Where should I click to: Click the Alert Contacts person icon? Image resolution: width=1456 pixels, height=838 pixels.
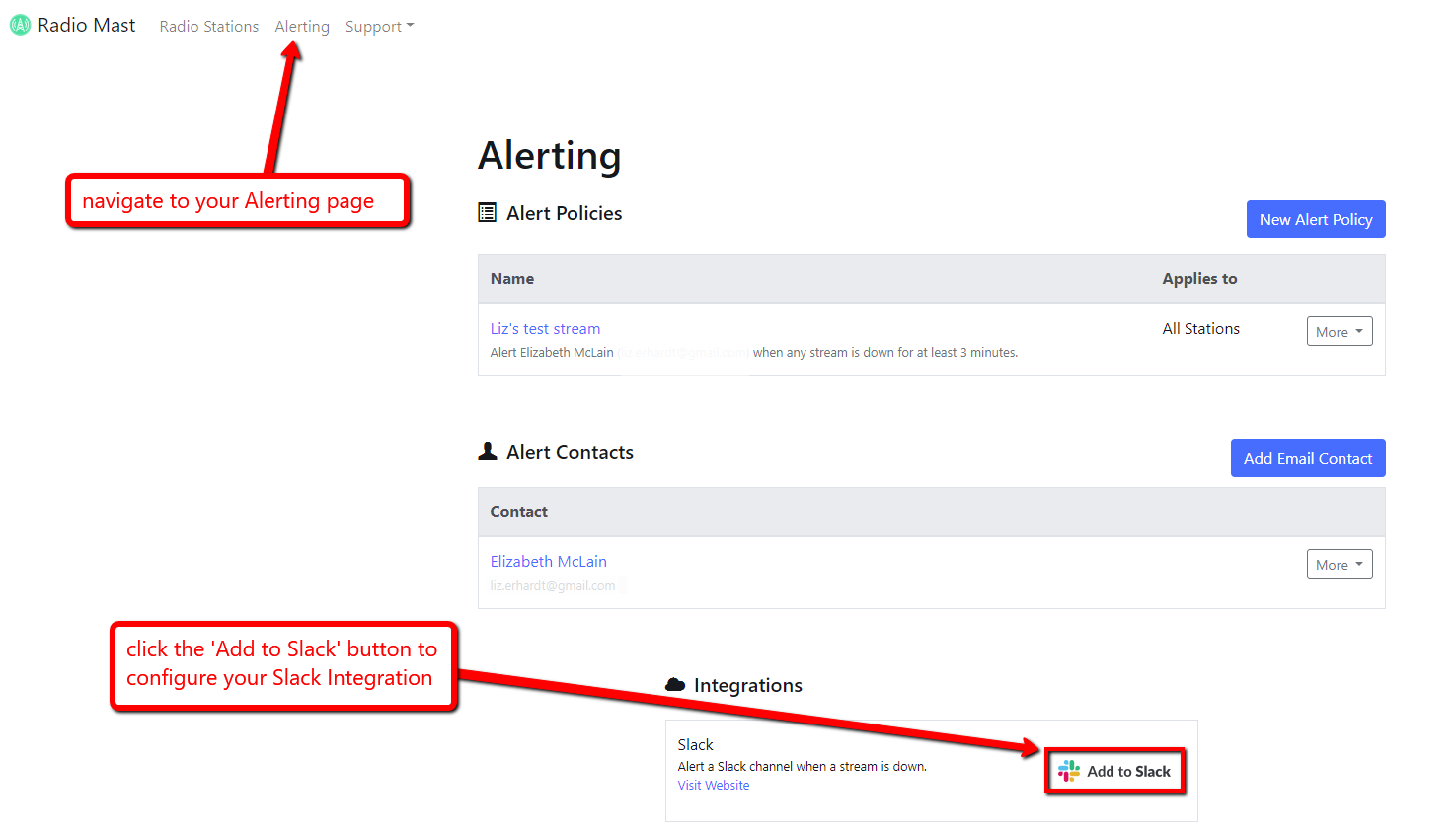(x=487, y=451)
